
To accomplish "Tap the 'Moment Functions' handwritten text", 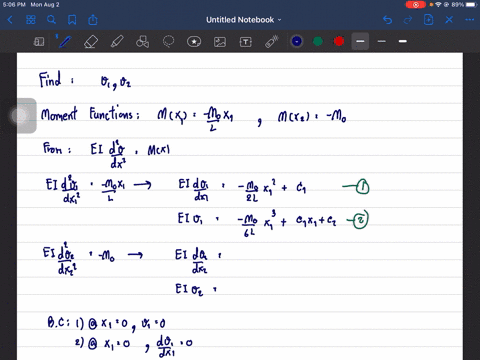I will pos(90,114).
